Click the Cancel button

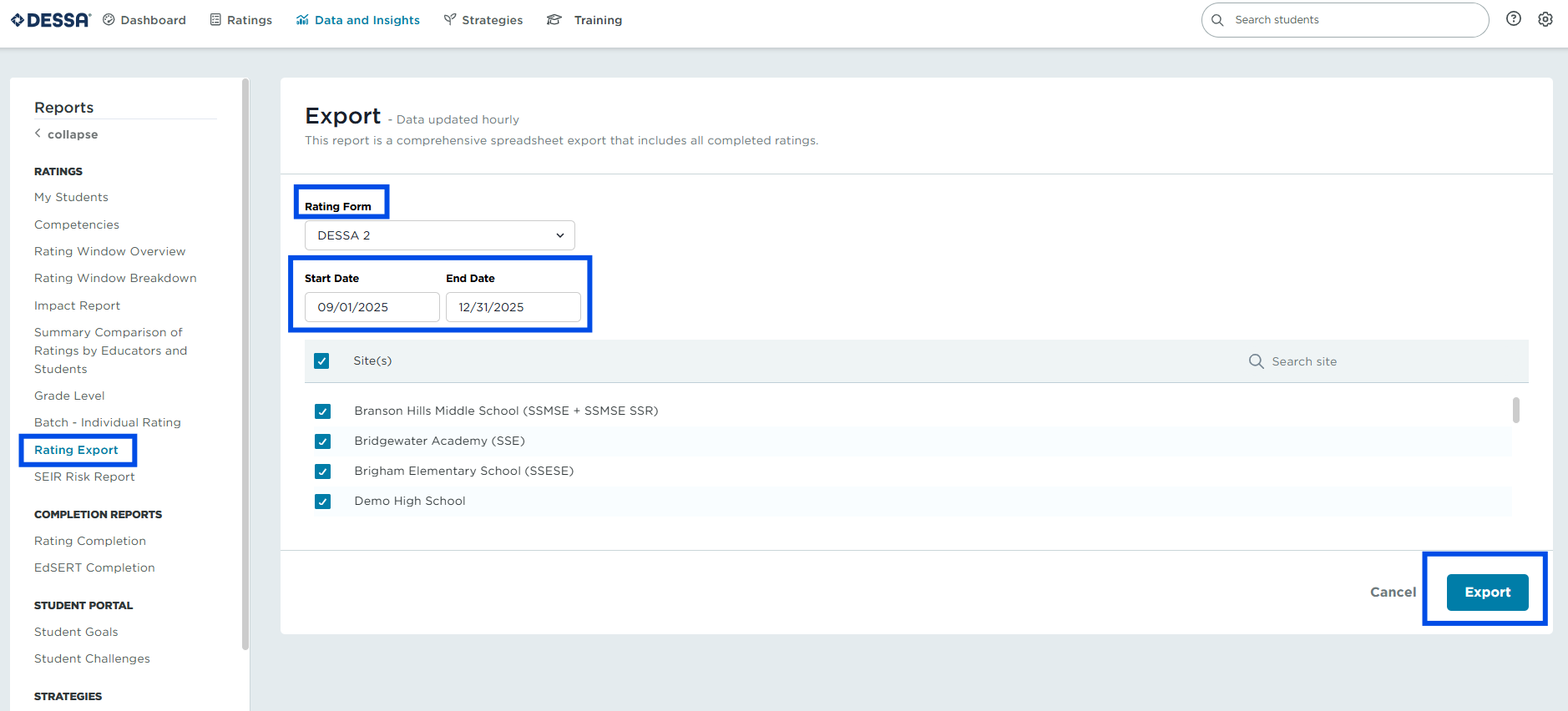click(1393, 592)
